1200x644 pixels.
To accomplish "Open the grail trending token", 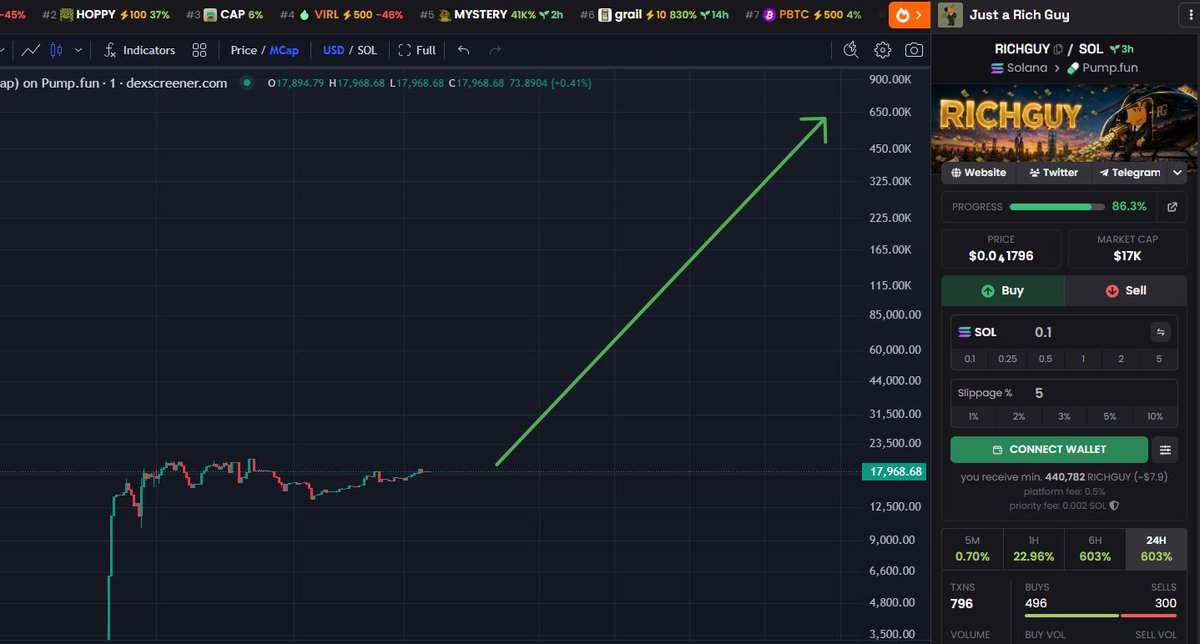I will click(x=653, y=15).
